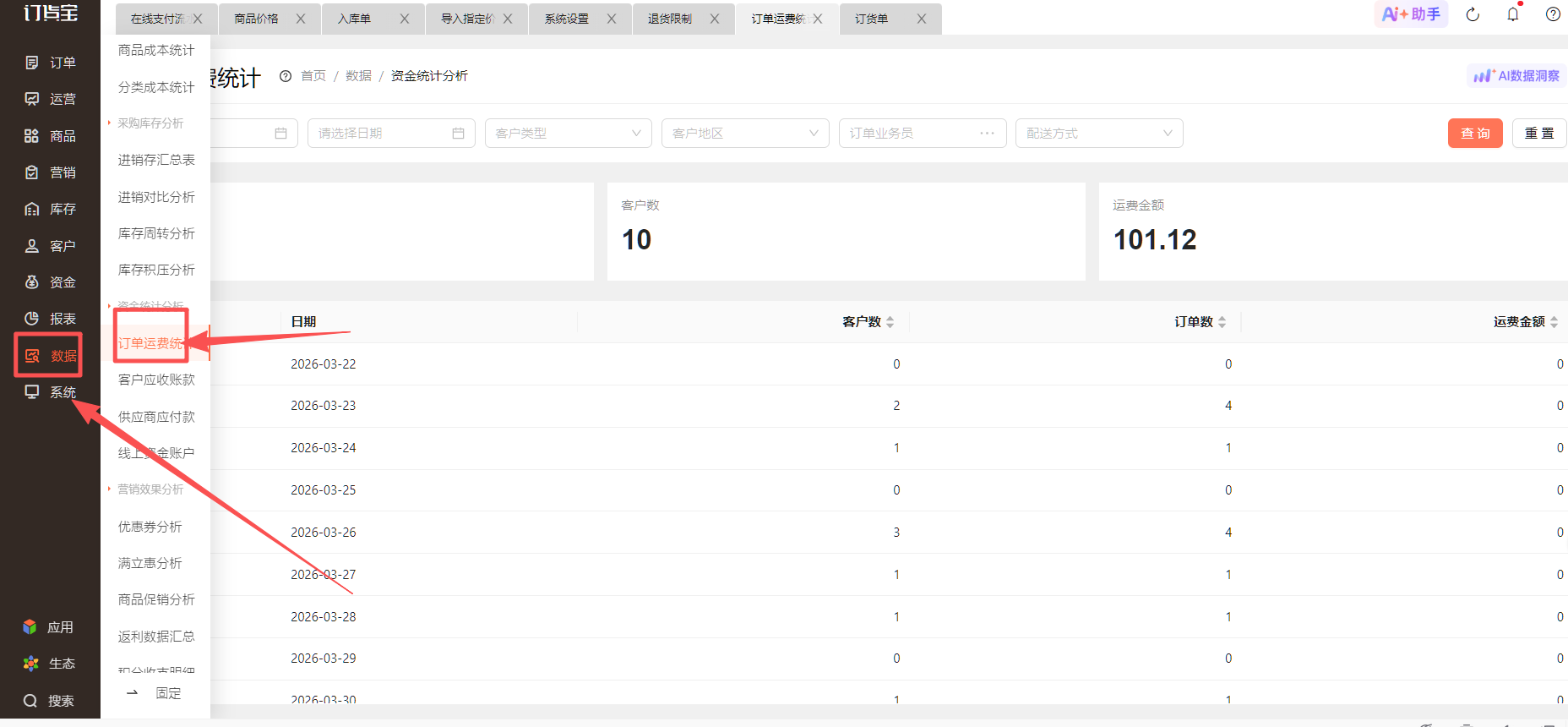
Task: Open the help question mark icon
Action: point(1553,14)
